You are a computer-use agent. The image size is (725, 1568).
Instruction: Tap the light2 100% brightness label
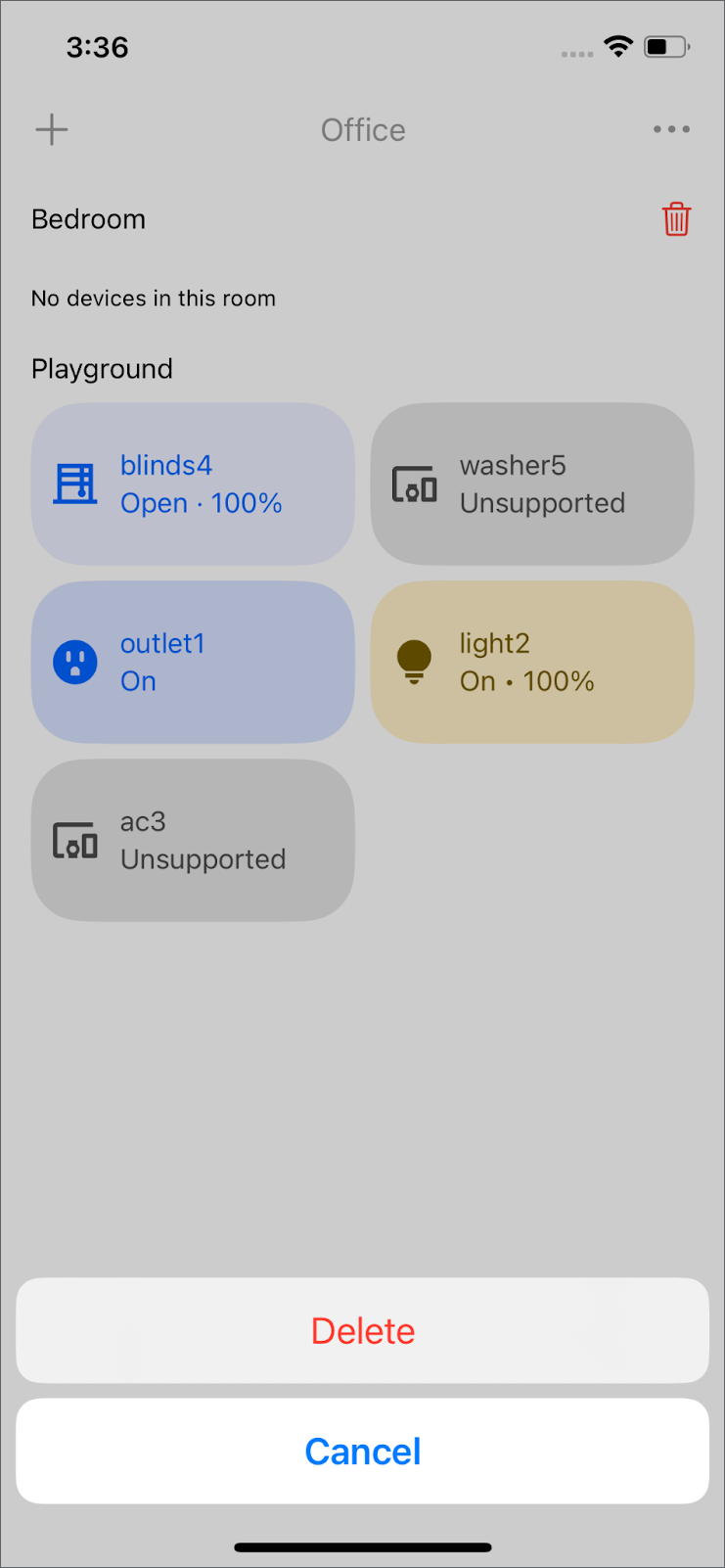(559, 681)
